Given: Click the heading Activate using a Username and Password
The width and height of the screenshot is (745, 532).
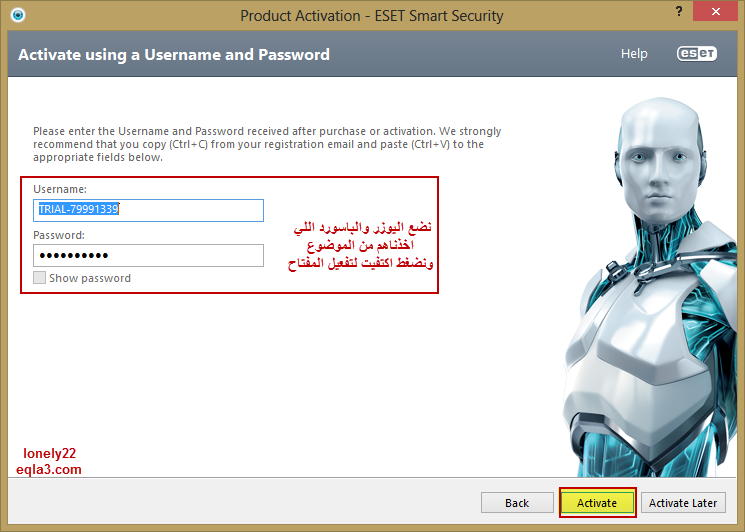Looking at the screenshot, I should pos(174,55).
